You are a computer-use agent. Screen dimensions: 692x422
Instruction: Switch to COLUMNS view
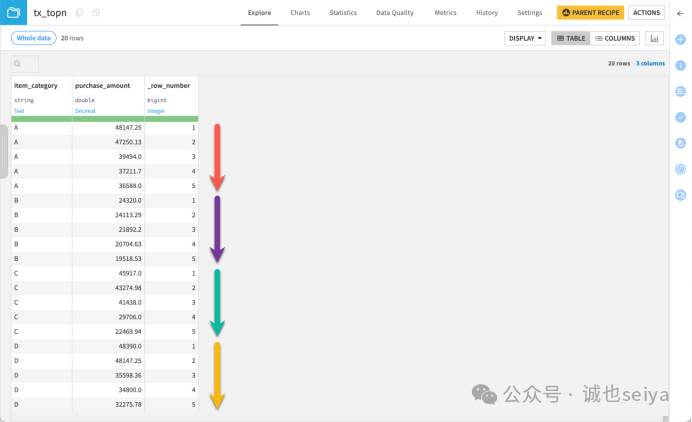point(615,38)
